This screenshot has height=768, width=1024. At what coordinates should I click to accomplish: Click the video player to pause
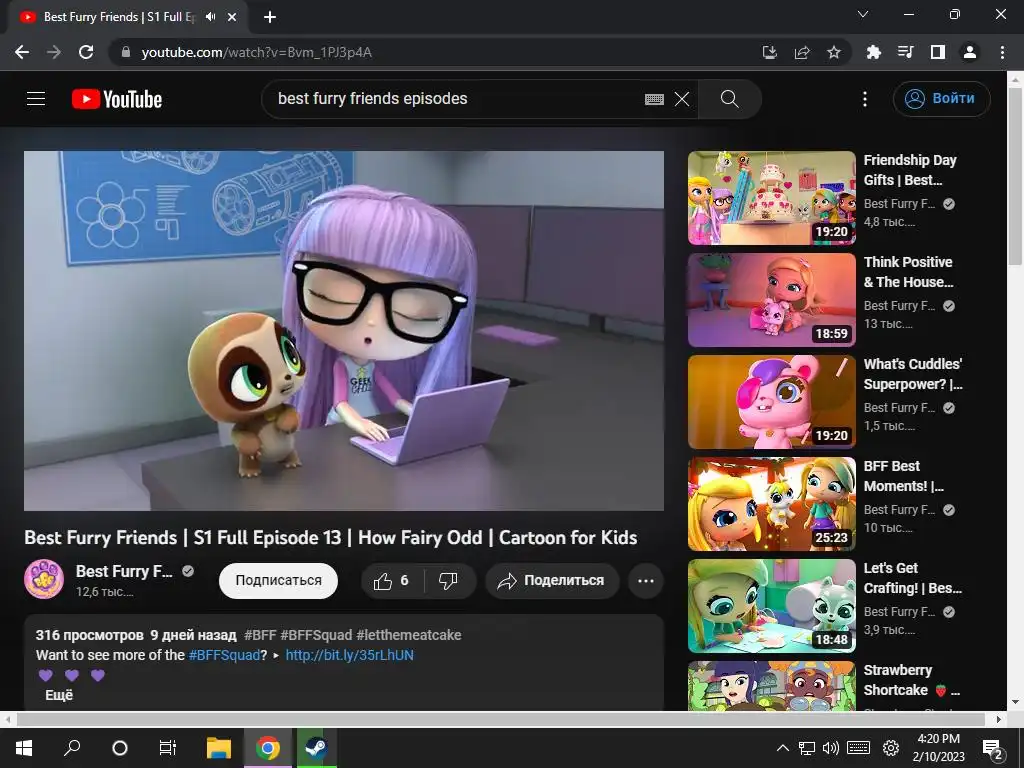point(344,330)
